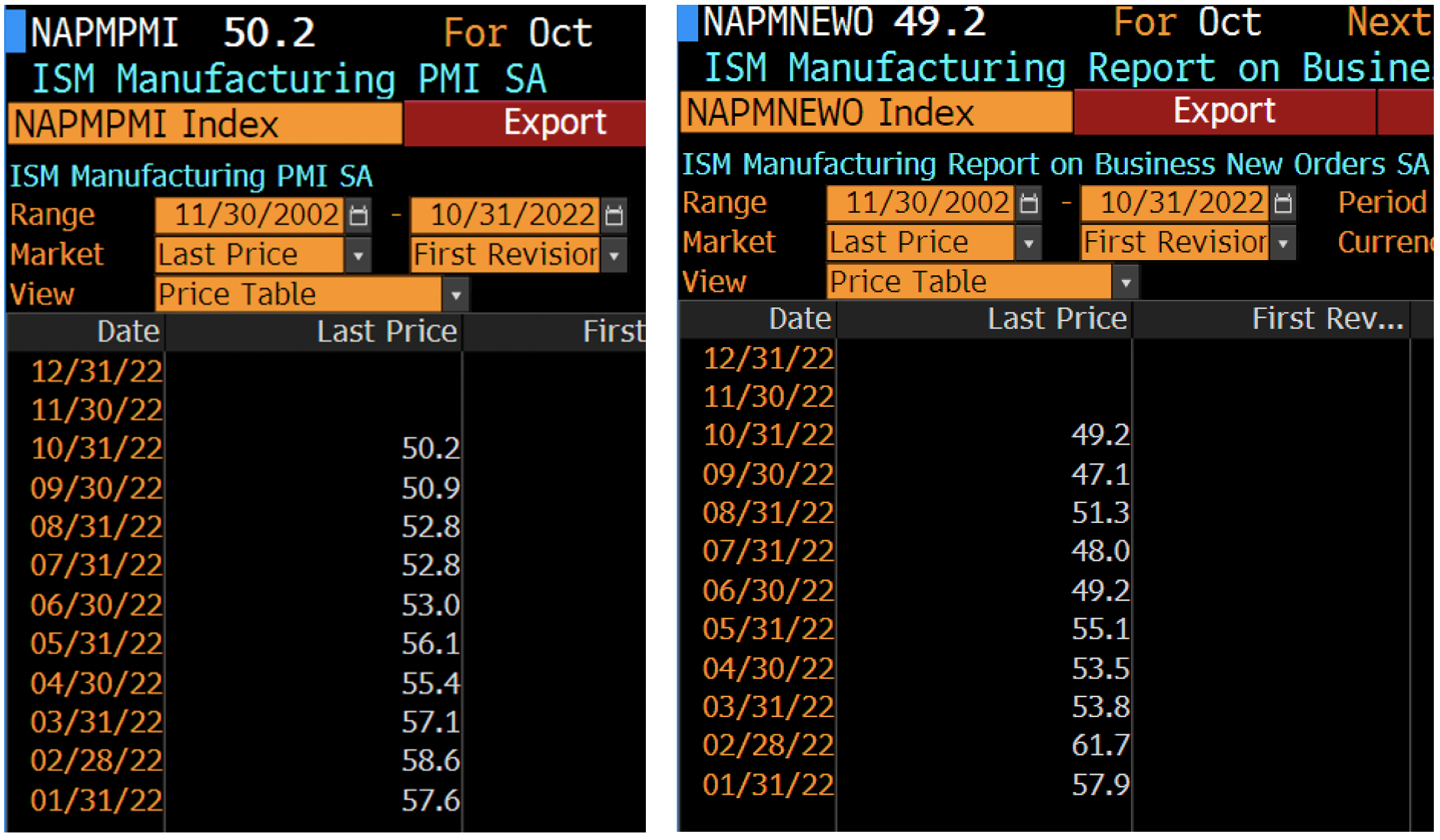
Task: Edit 11/30/2002 start date in NAPMPMI panel
Action: (250, 215)
